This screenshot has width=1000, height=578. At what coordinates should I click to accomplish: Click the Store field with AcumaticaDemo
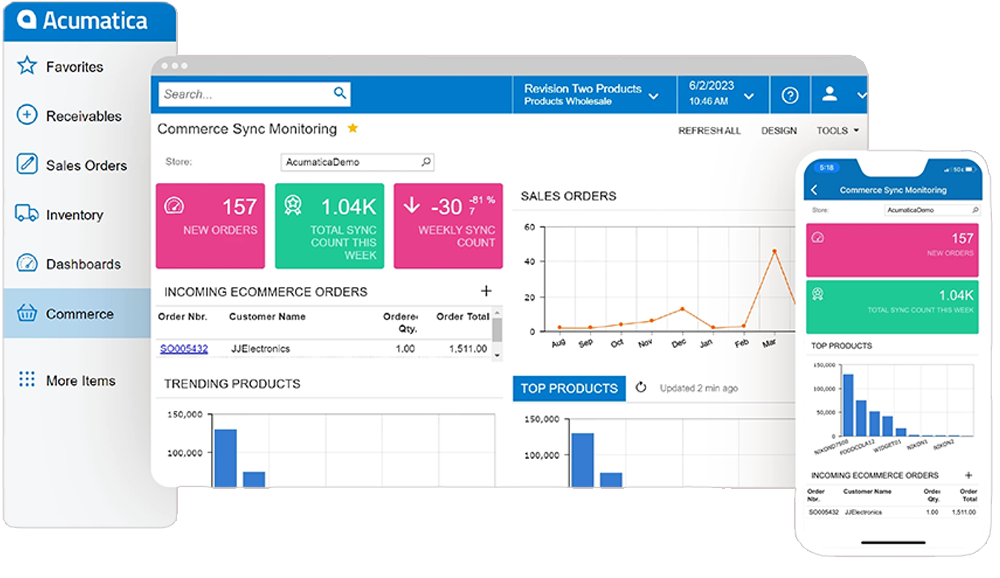pos(357,162)
